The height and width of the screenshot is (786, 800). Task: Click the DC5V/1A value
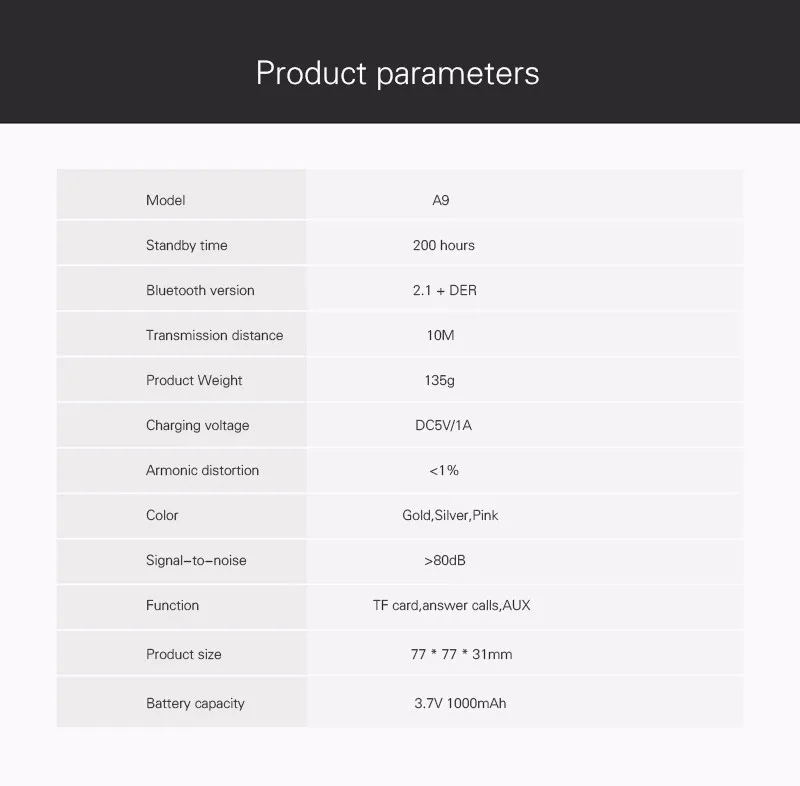[x=443, y=425]
